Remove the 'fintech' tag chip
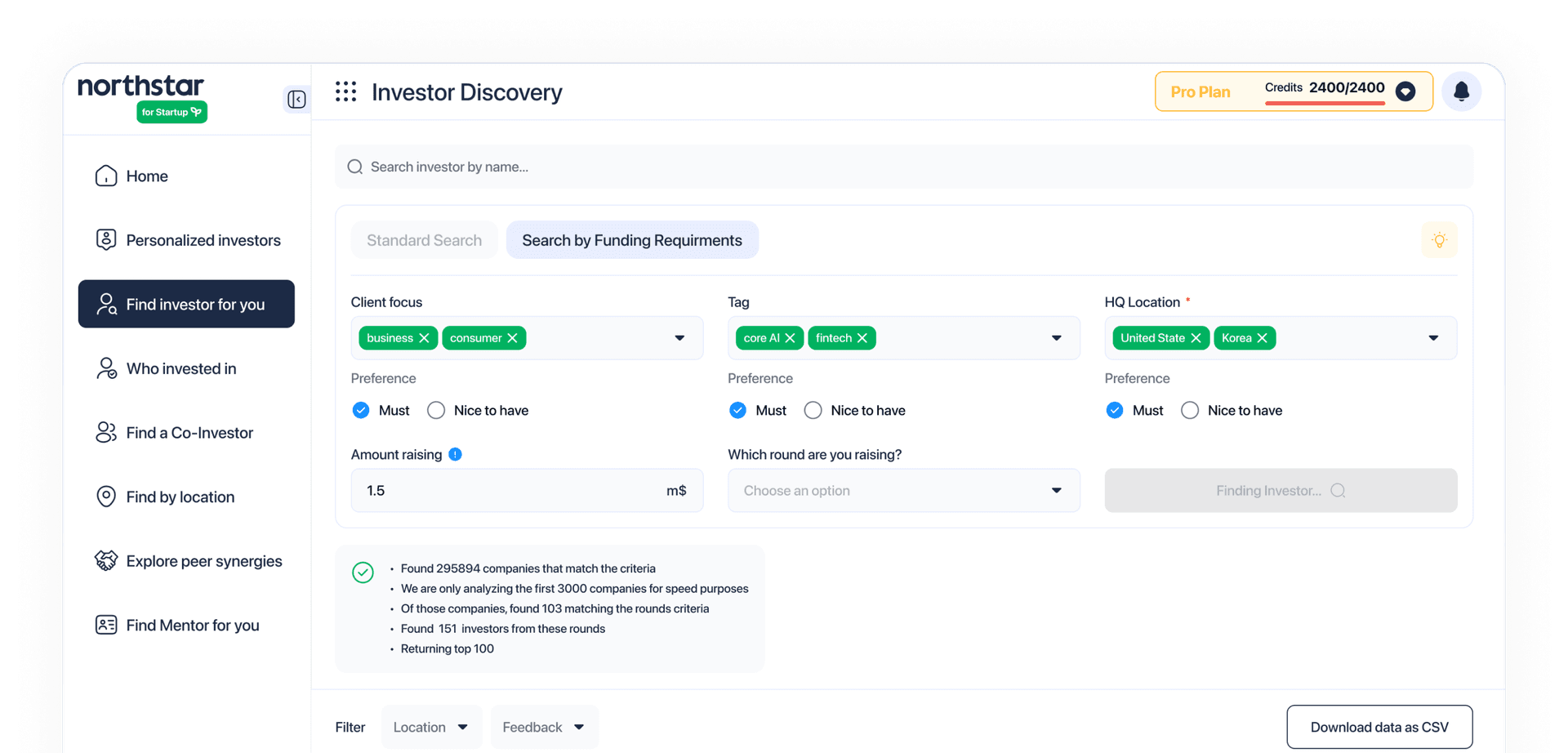The height and width of the screenshot is (753, 1568). click(862, 338)
